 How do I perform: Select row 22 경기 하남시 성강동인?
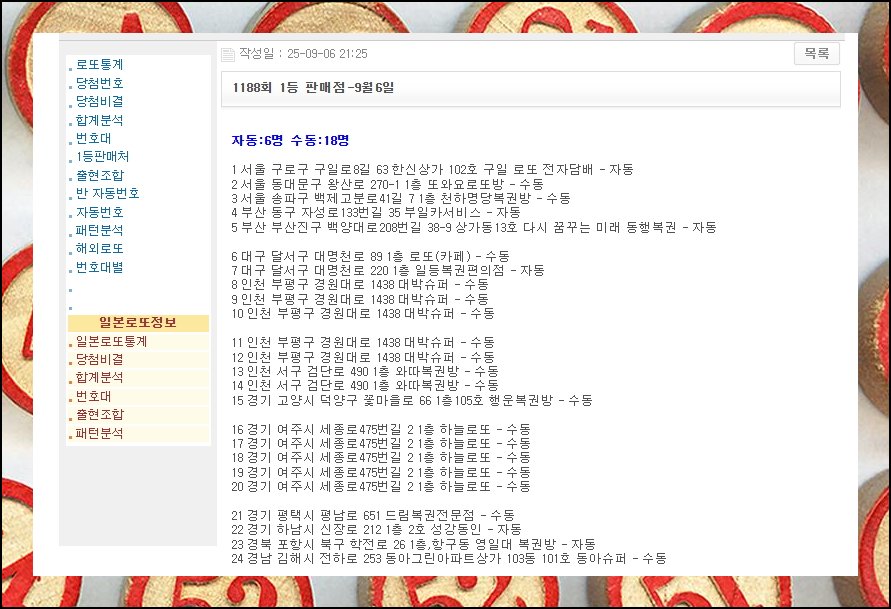click(376, 529)
